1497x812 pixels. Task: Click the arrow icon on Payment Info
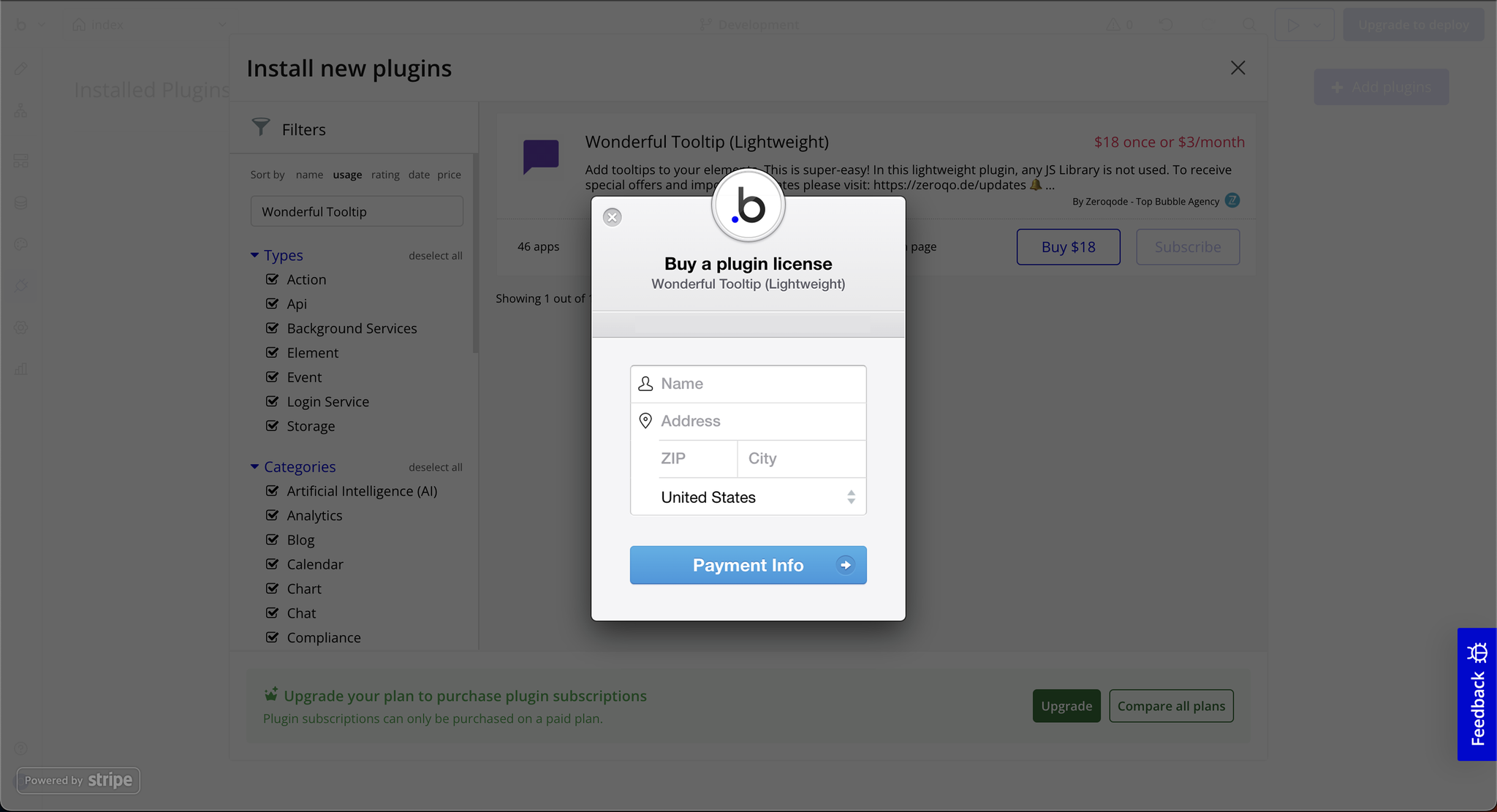846,565
